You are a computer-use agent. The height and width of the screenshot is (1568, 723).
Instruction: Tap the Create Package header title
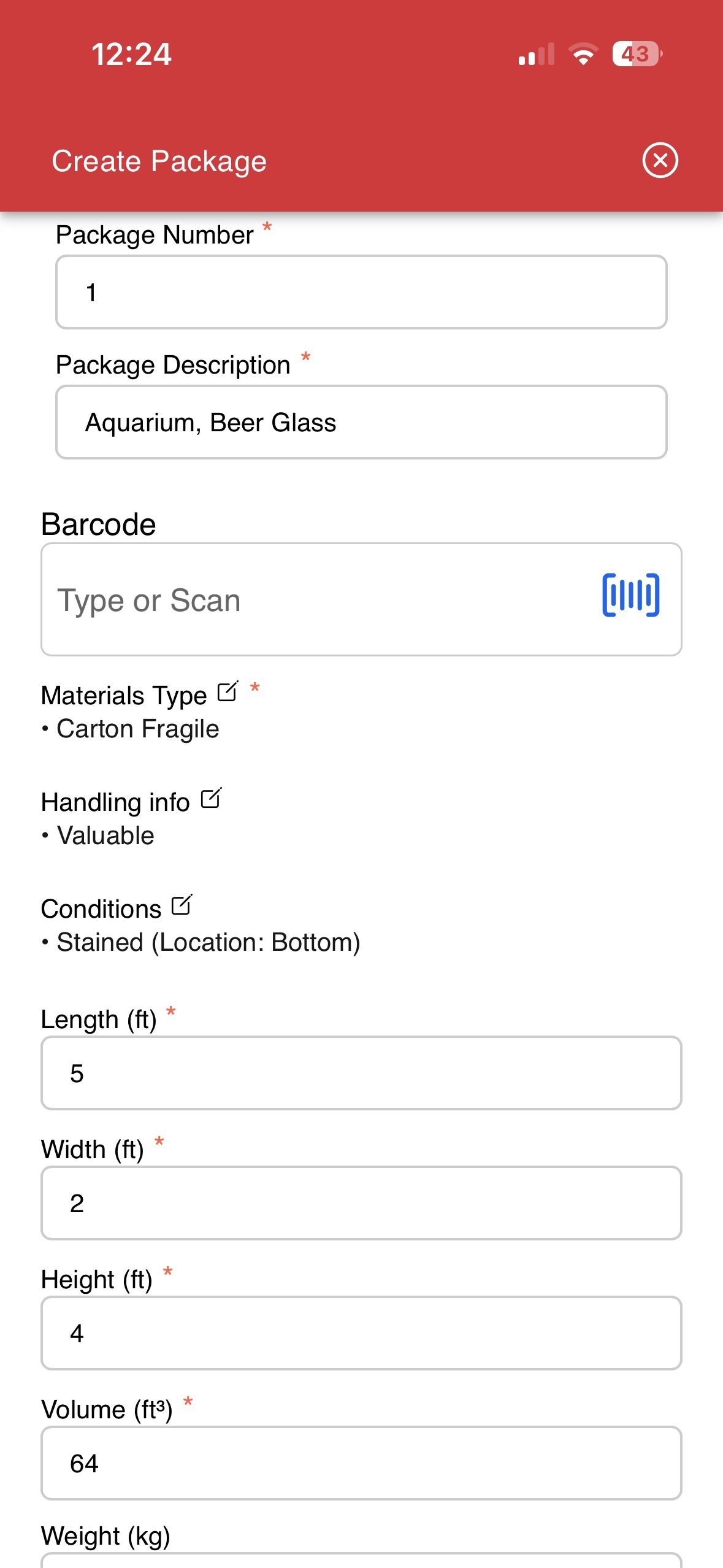click(159, 161)
